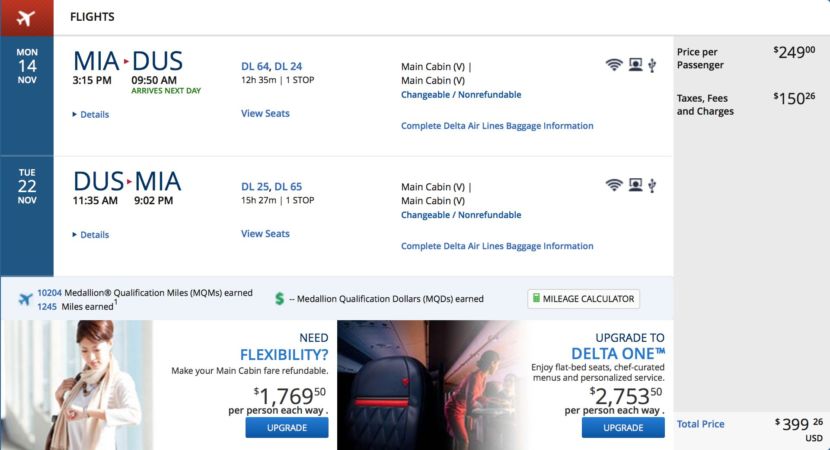Click Wi-Fi icon on MIA-DUS flight
Image resolution: width=830 pixels, height=450 pixels.
click(x=614, y=66)
